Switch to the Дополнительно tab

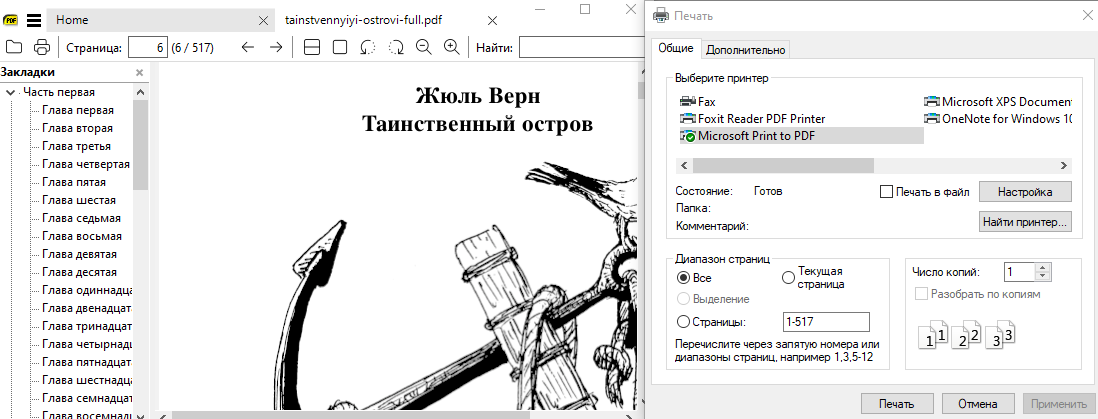(x=746, y=50)
